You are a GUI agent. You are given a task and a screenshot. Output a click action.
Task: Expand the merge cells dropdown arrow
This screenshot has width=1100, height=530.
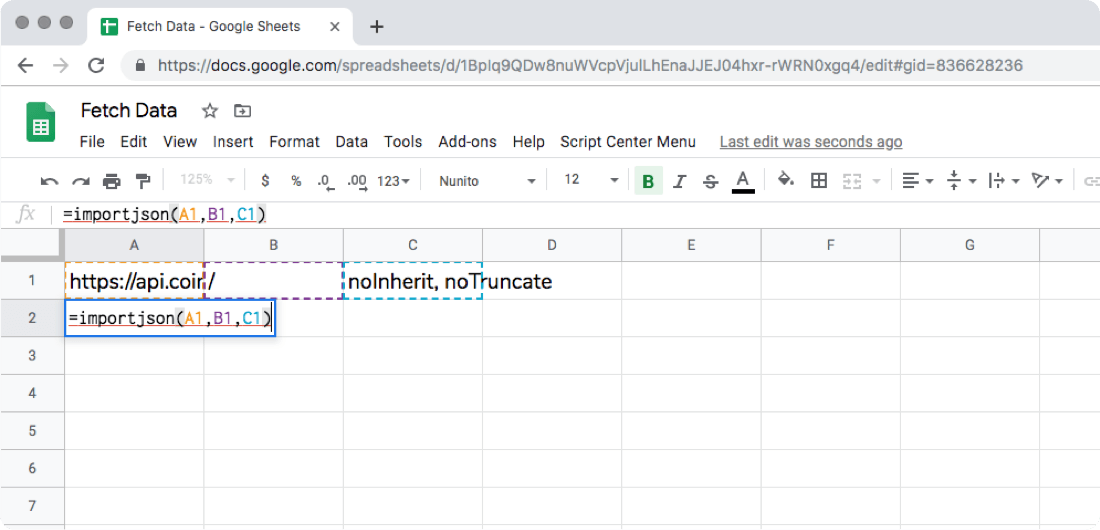click(876, 181)
